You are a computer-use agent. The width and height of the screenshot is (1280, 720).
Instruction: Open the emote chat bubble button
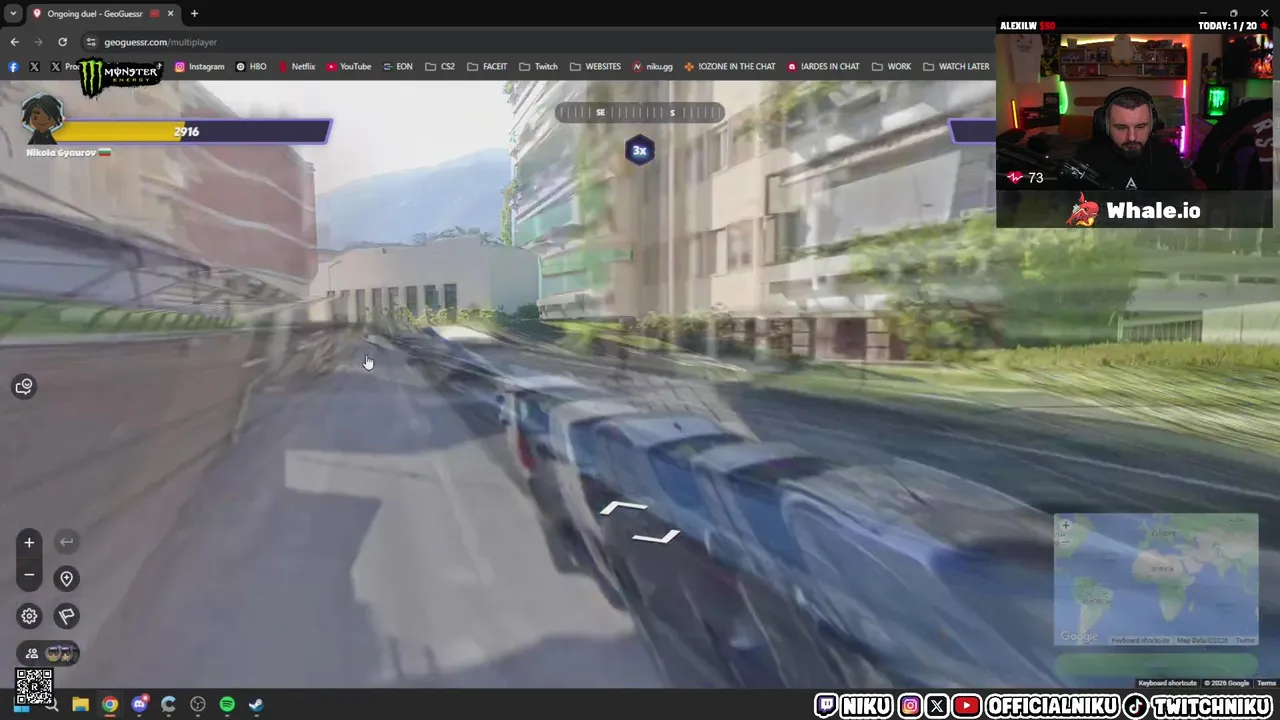point(24,386)
